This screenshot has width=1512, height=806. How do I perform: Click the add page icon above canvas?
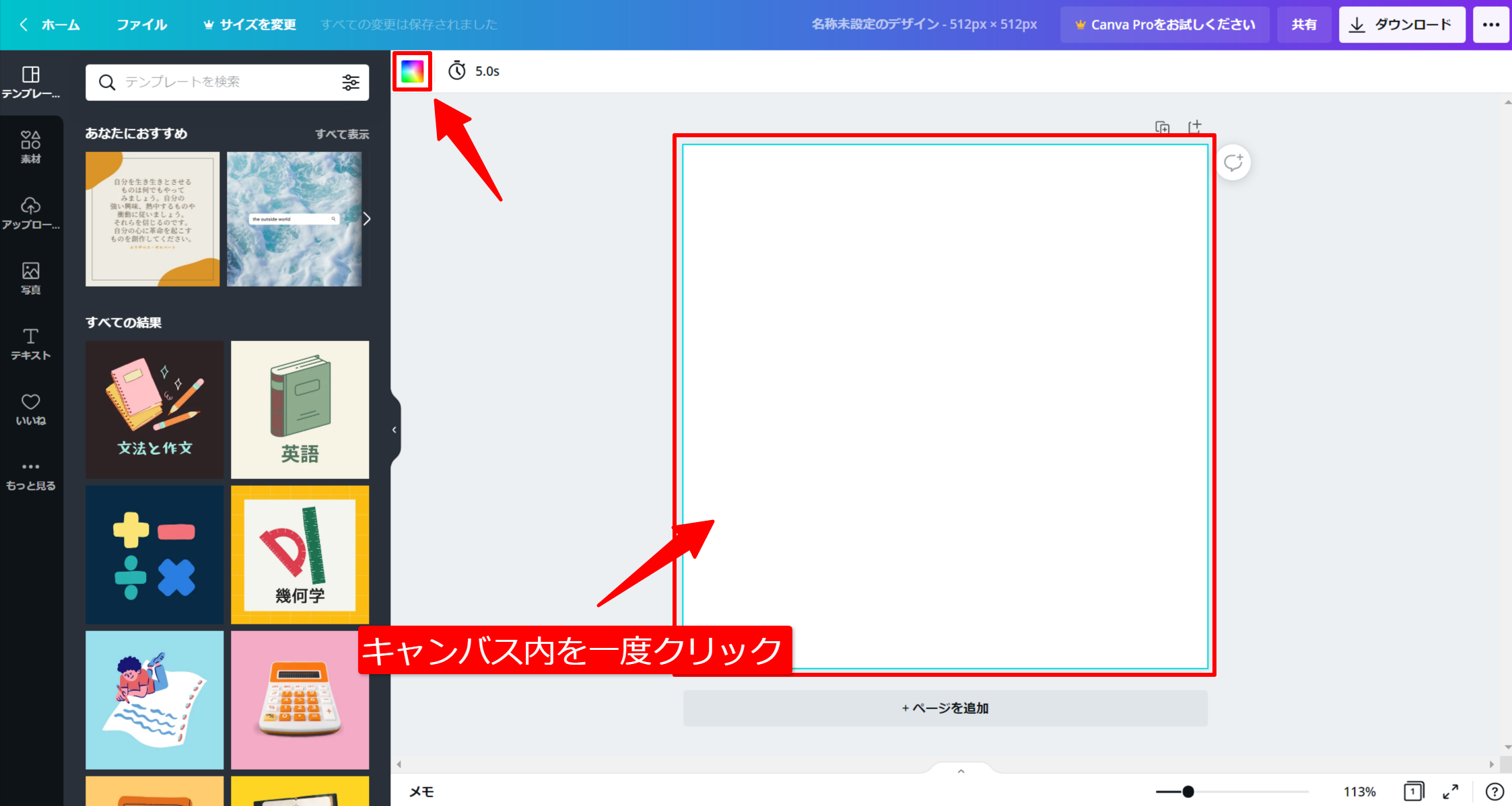pos(1195,126)
